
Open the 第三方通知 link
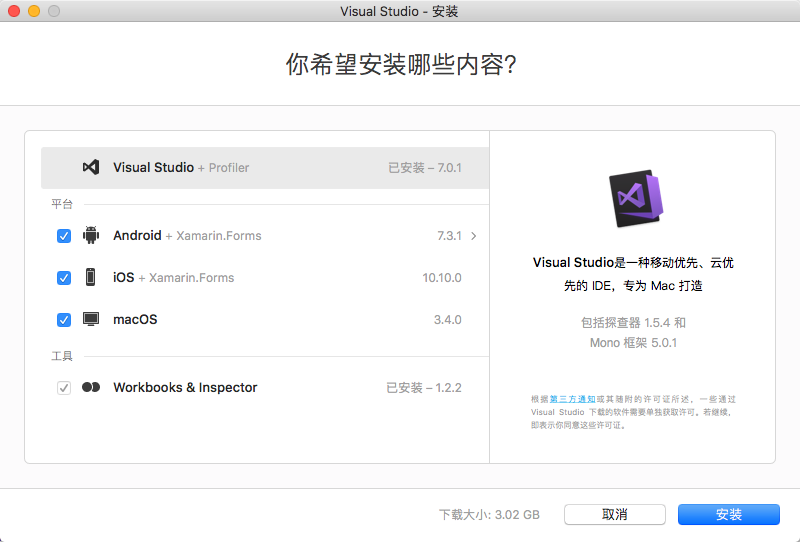pyautogui.click(x=572, y=399)
